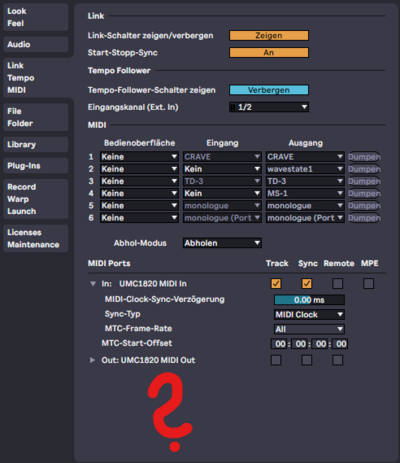Click the Dumpen button for row 1
400x463 pixels.
[x=364, y=157]
